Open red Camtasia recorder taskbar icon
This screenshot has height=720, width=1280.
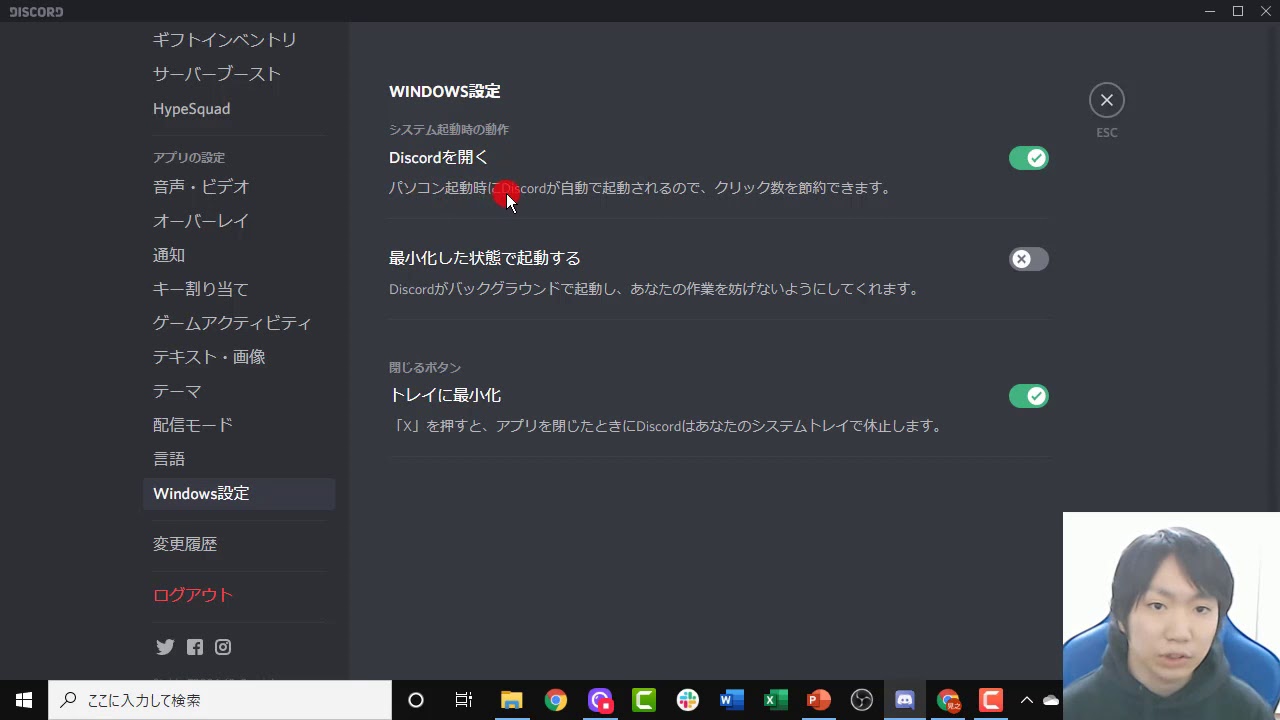pos(991,700)
